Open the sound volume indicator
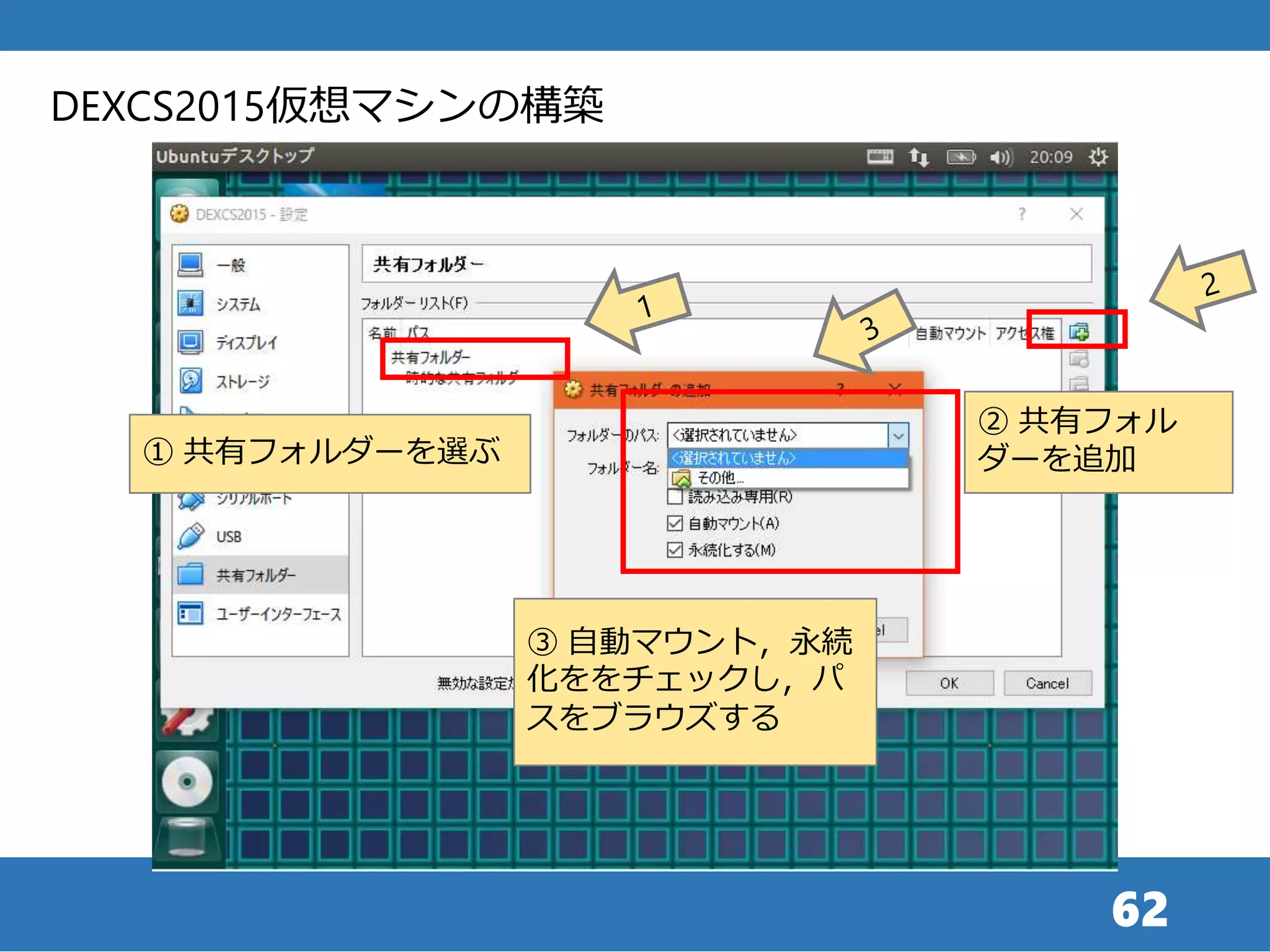Screen dimensions: 1270x952 pos(1000,157)
